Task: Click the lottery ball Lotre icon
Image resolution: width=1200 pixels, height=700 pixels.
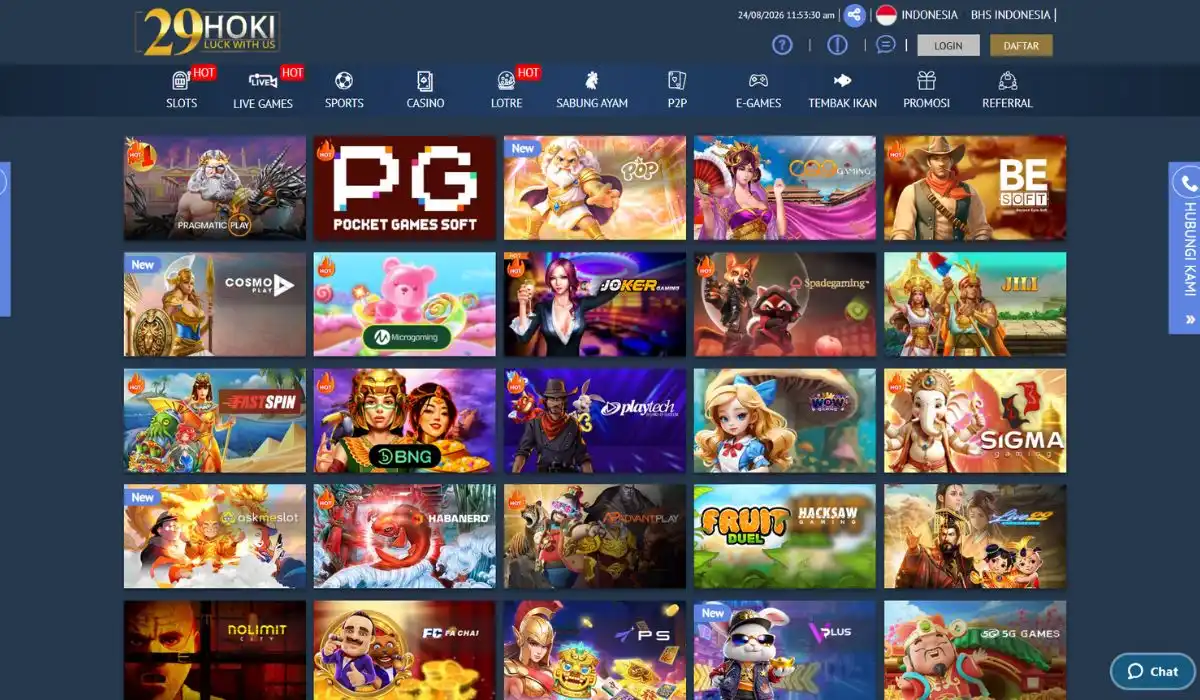Action: (x=506, y=81)
